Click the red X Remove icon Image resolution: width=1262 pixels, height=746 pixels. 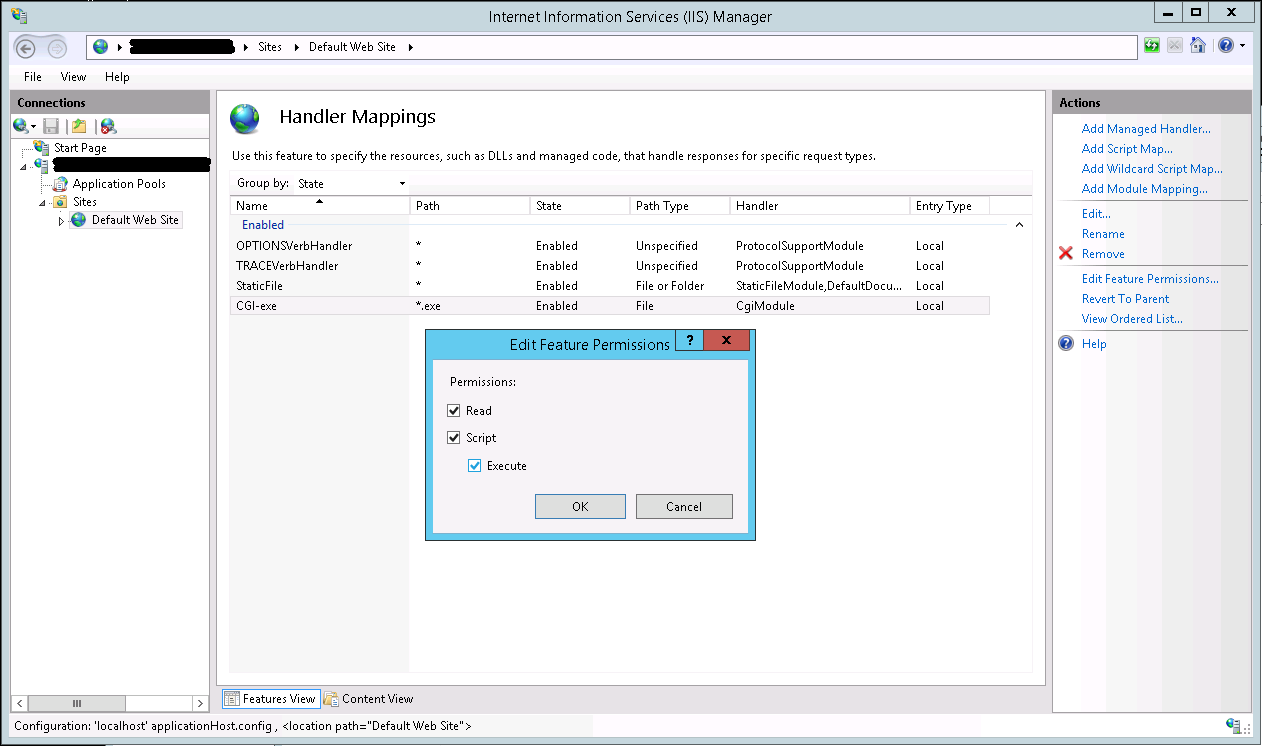coord(1066,254)
